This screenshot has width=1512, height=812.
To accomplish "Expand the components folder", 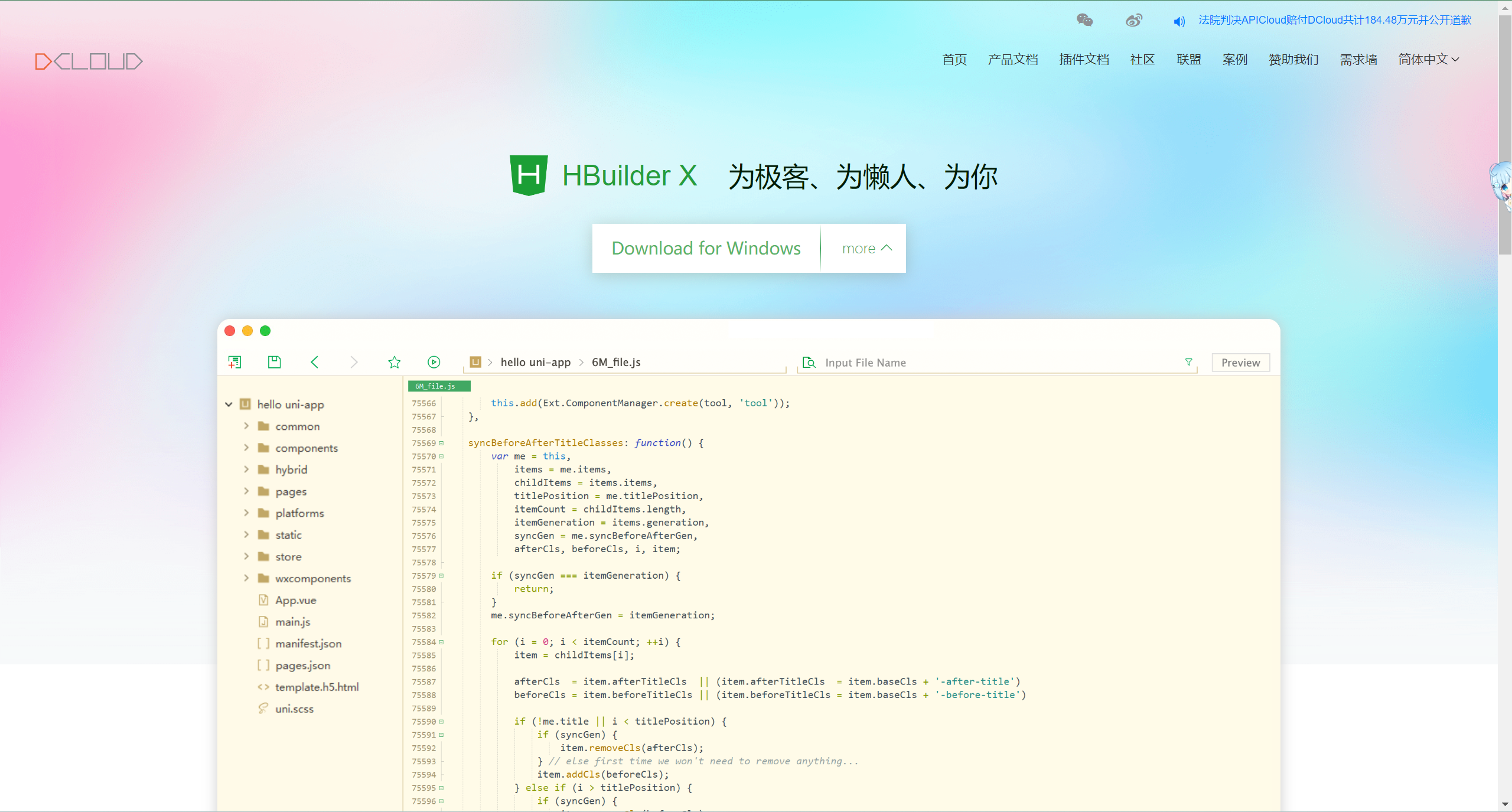I will pos(247,448).
